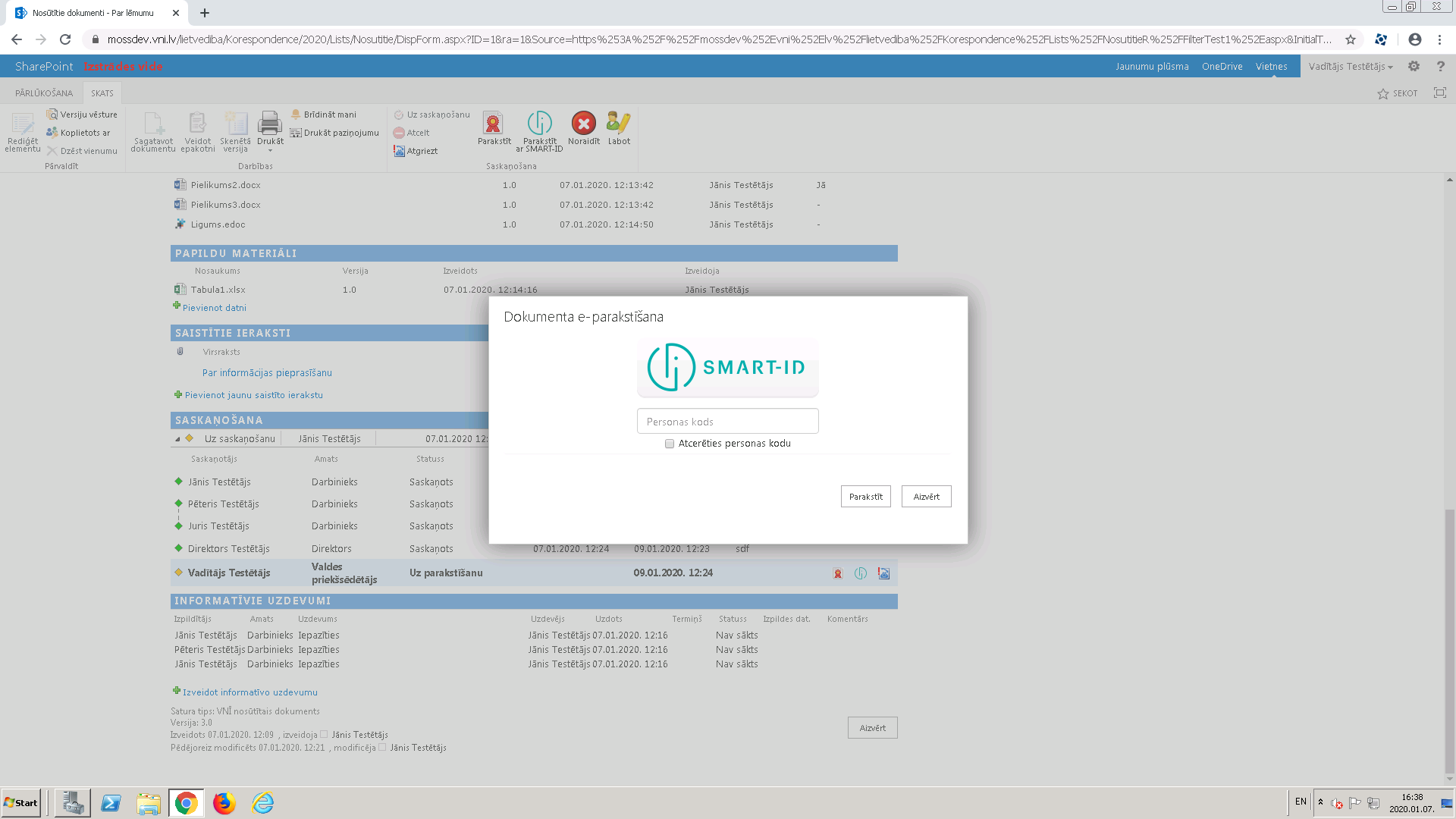Open Pielikums2.docx file

225,185
